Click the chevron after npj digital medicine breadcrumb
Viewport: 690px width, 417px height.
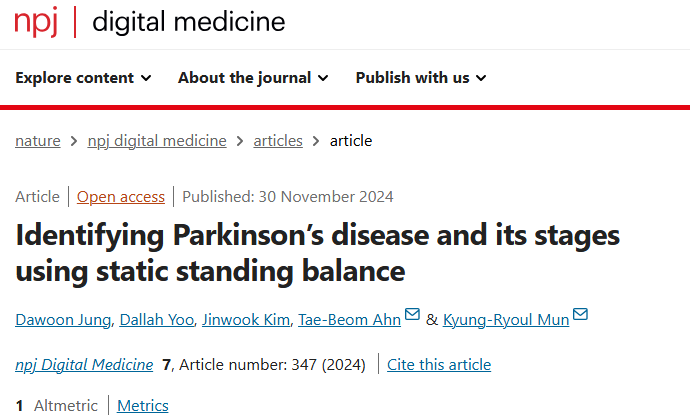(240, 141)
